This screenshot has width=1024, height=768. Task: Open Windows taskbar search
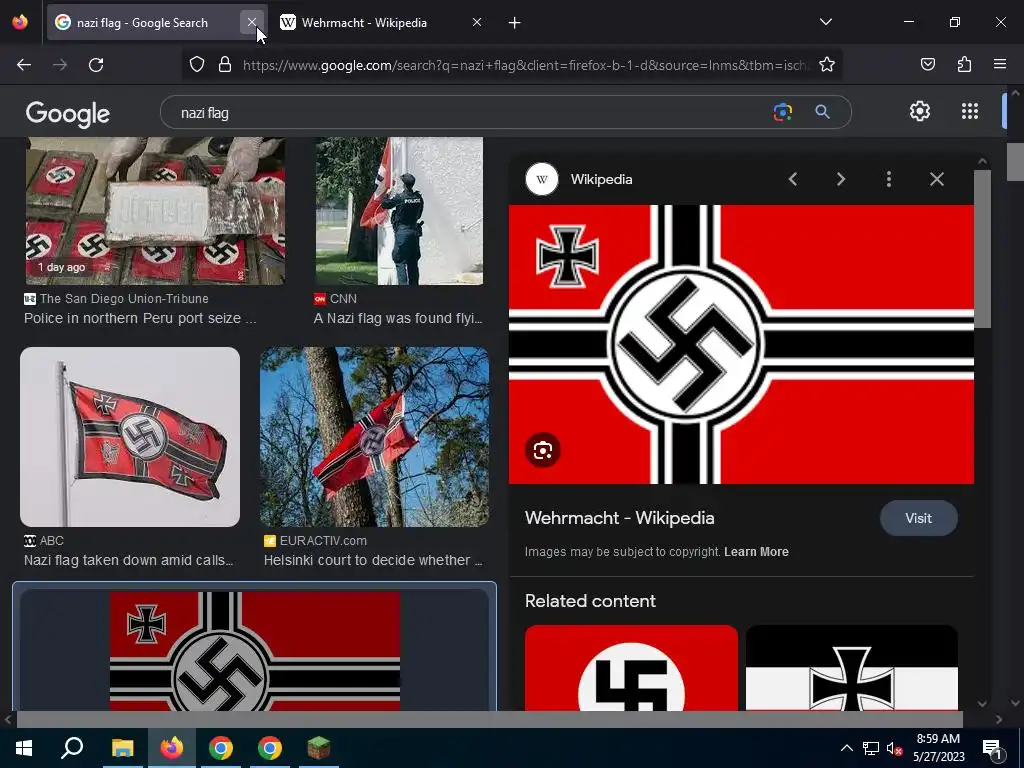[72, 748]
